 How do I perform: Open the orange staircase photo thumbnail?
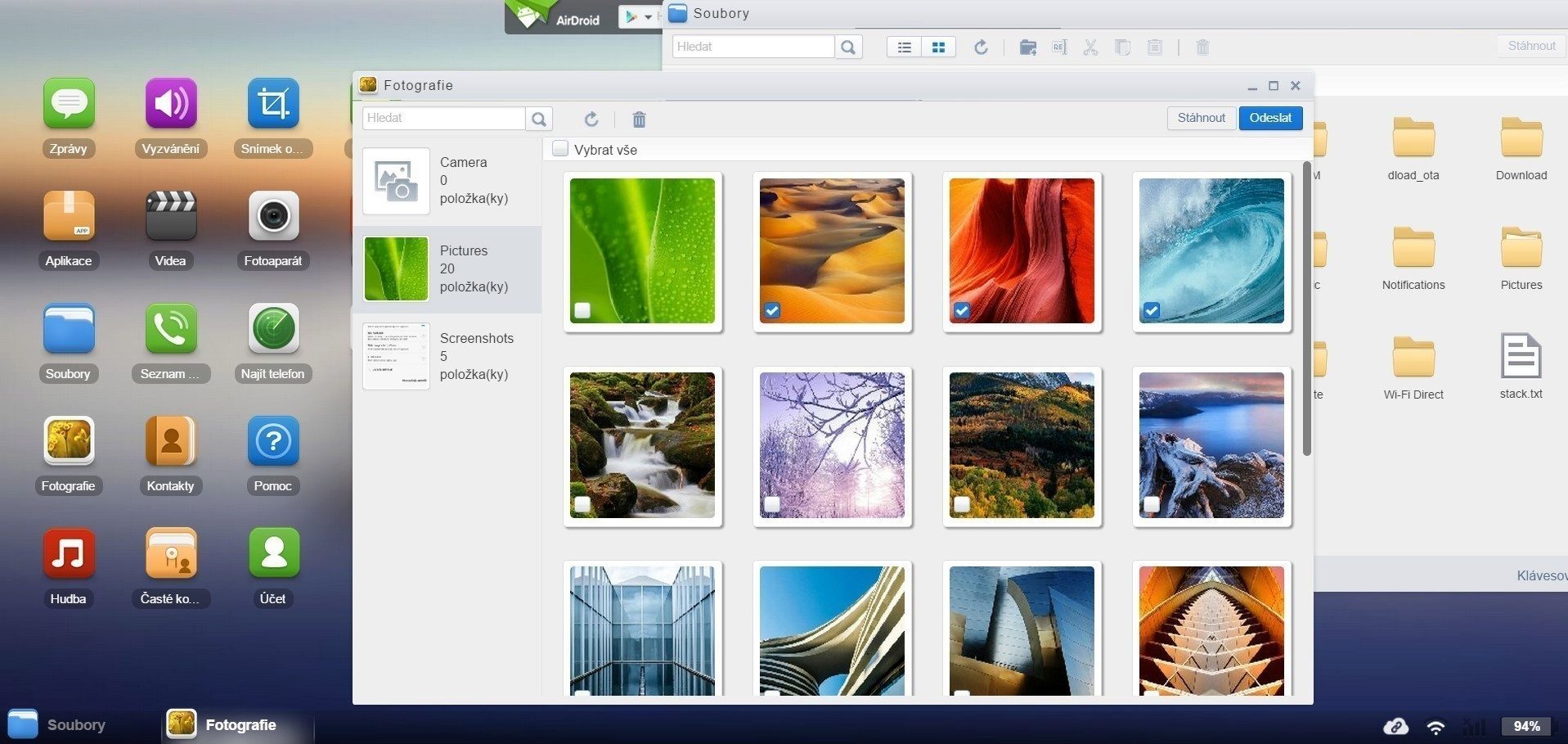[1211, 631]
